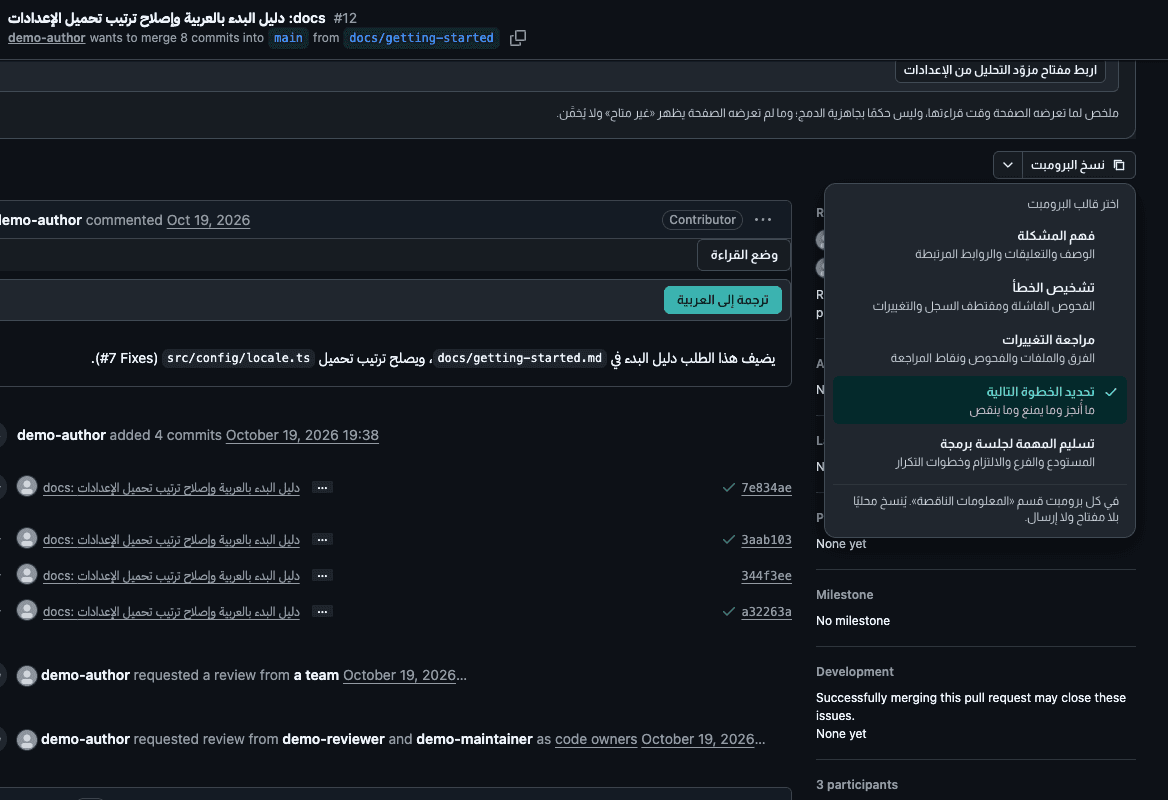This screenshot has height=800, width=1168.
Task: Click the Oct 19, 2026 comment date link
Action: [208, 220]
